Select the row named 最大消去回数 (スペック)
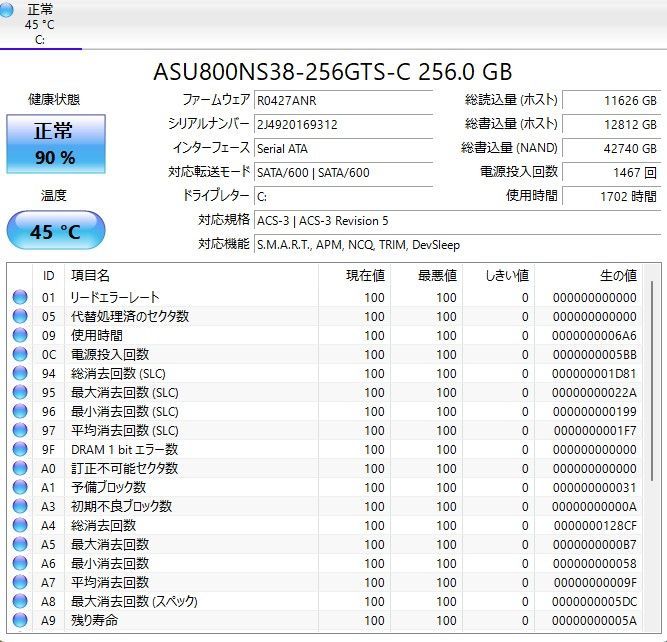Image resolution: width=667 pixels, height=642 pixels. pos(325,601)
